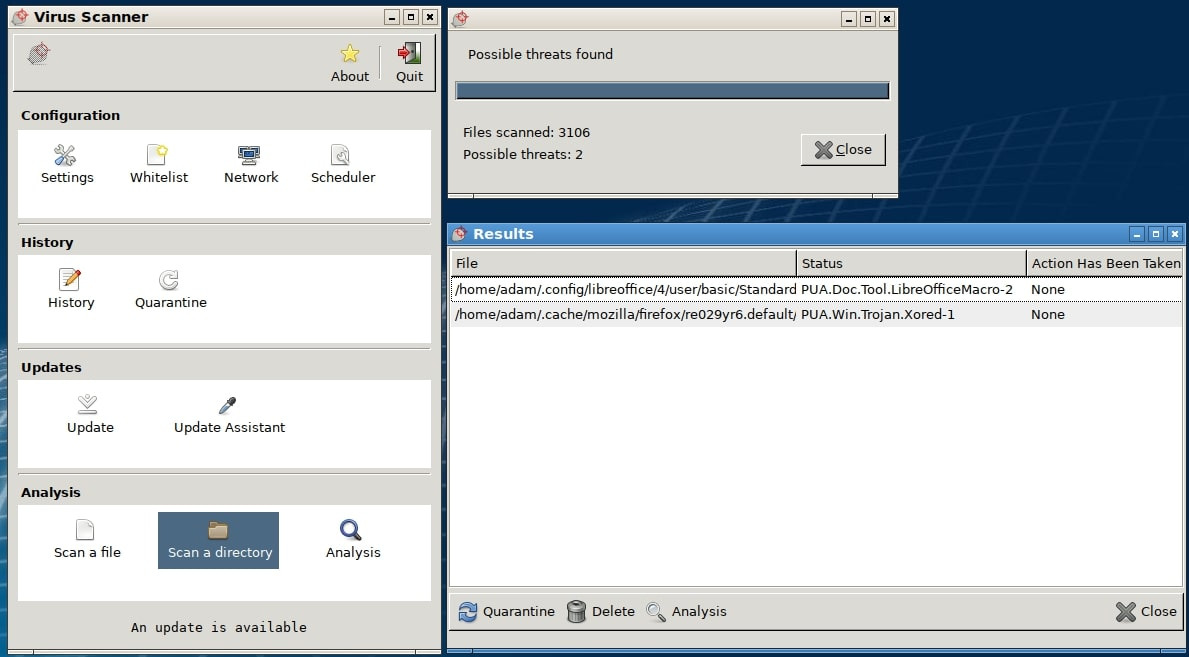Screen dimensions: 1189x657
Task: Click the Update icon
Action: [x=89, y=415]
